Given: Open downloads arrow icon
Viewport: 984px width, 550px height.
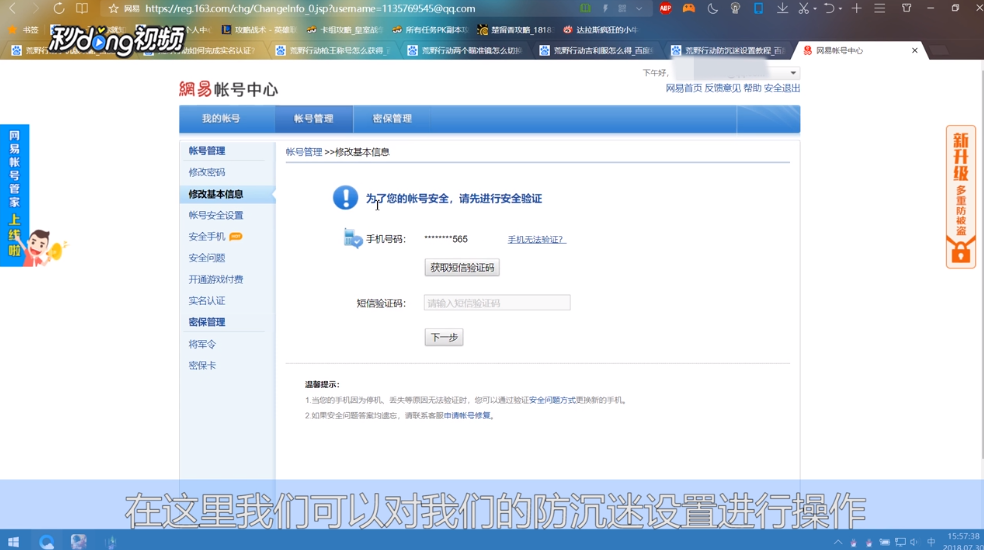Looking at the screenshot, I should (x=782, y=8).
